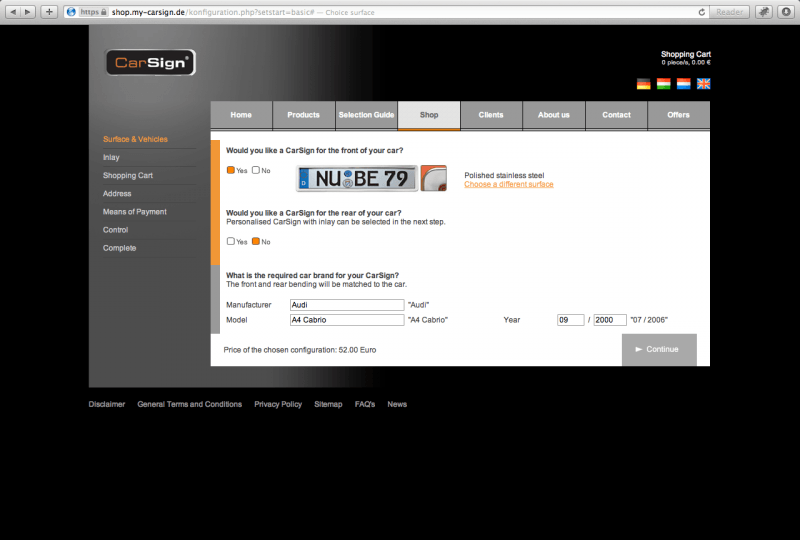Open the News footer link
This screenshot has width=800, height=540.
397,404
